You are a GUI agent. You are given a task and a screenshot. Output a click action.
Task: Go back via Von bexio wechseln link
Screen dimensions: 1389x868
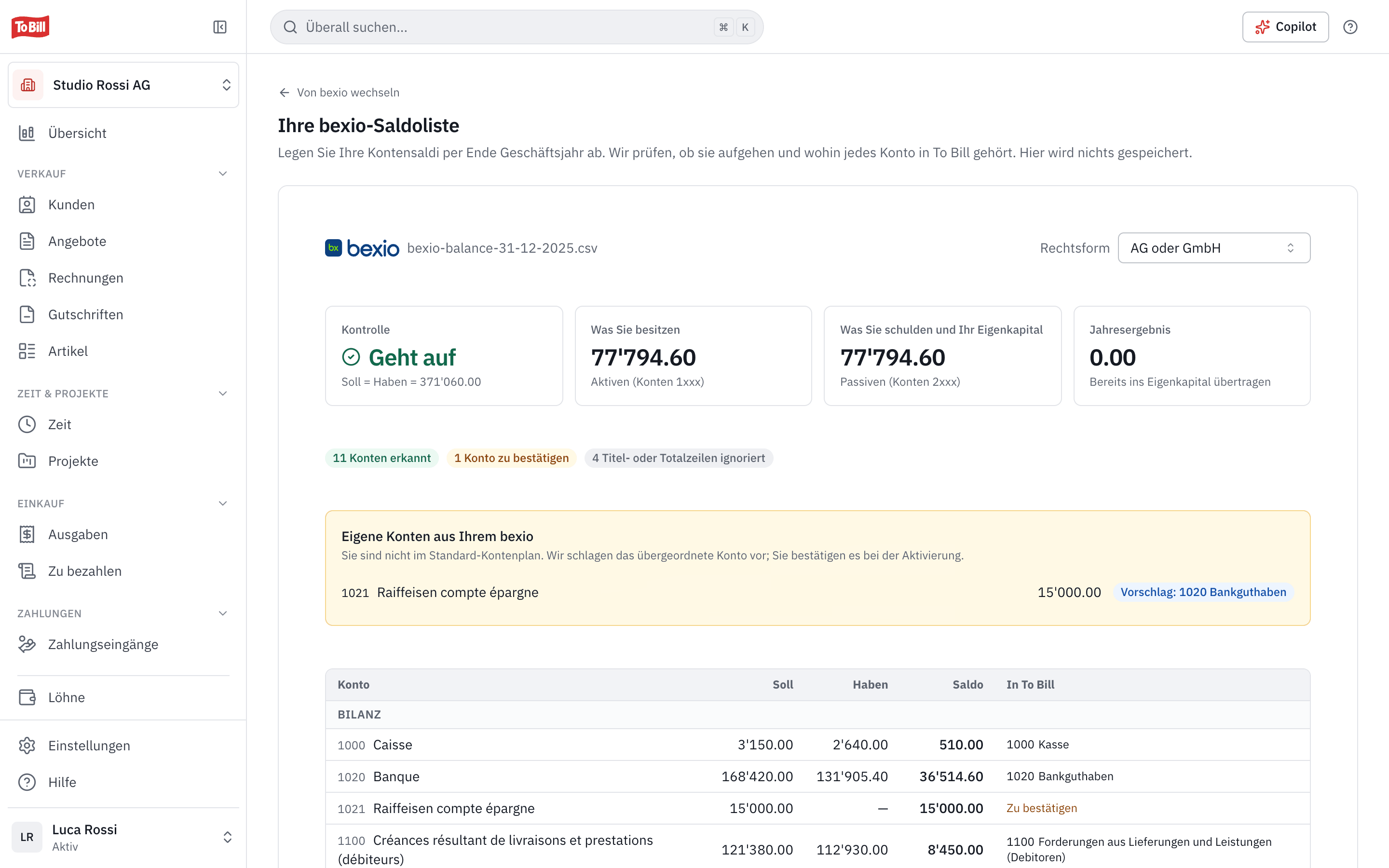[339, 93]
